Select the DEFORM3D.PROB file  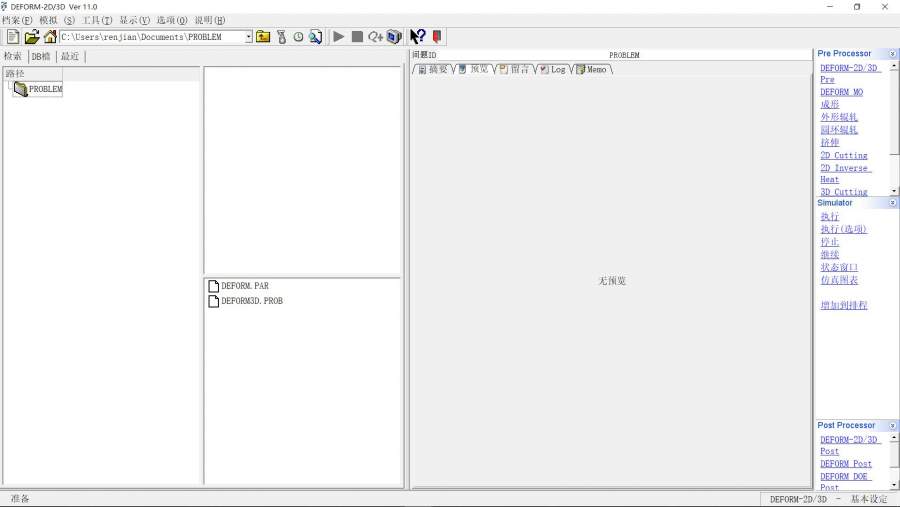tap(246, 301)
